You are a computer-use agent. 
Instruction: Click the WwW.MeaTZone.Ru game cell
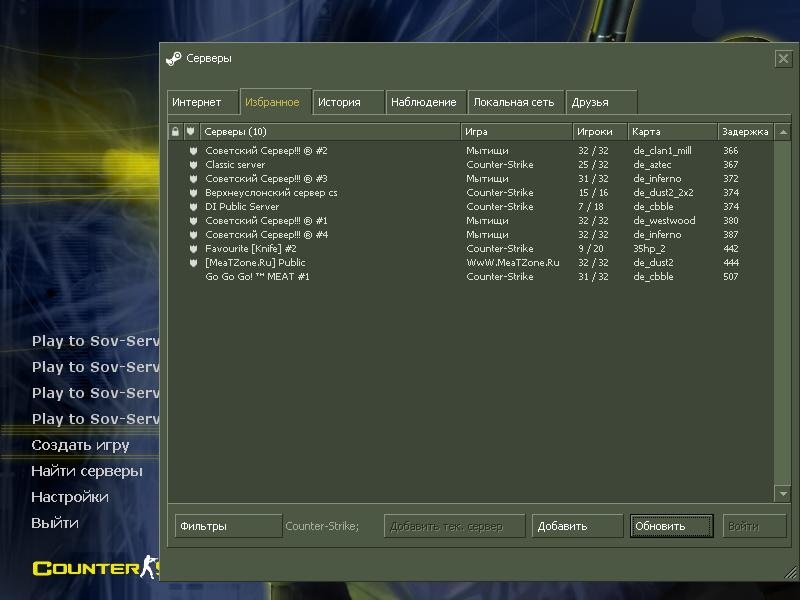pyautogui.click(x=513, y=263)
